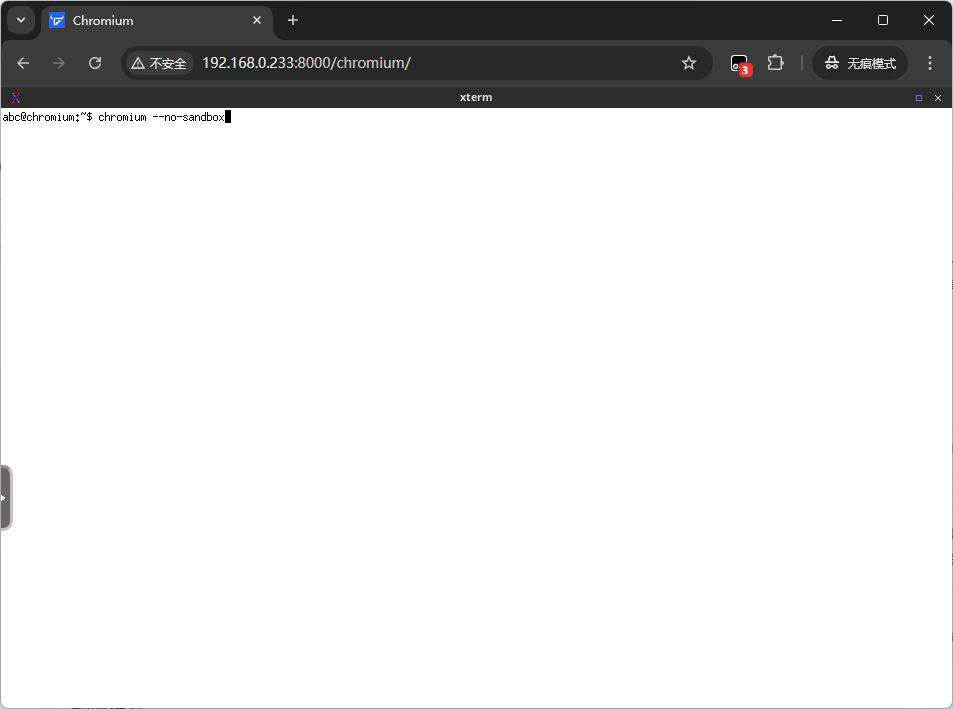Click the forward navigation arrow
The image size is (953, 709).
pyautogui.click(x=59, y=63)
